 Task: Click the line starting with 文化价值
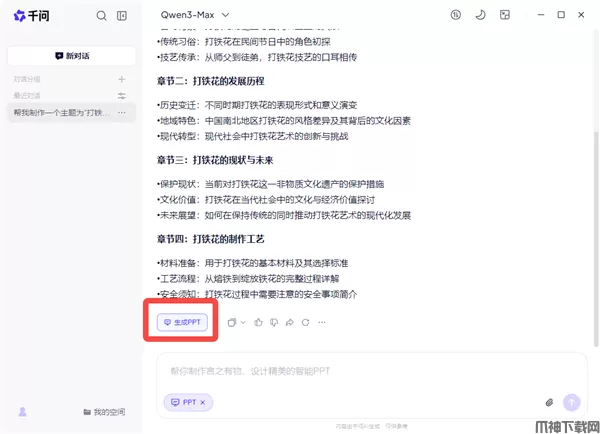click(266, 200)
